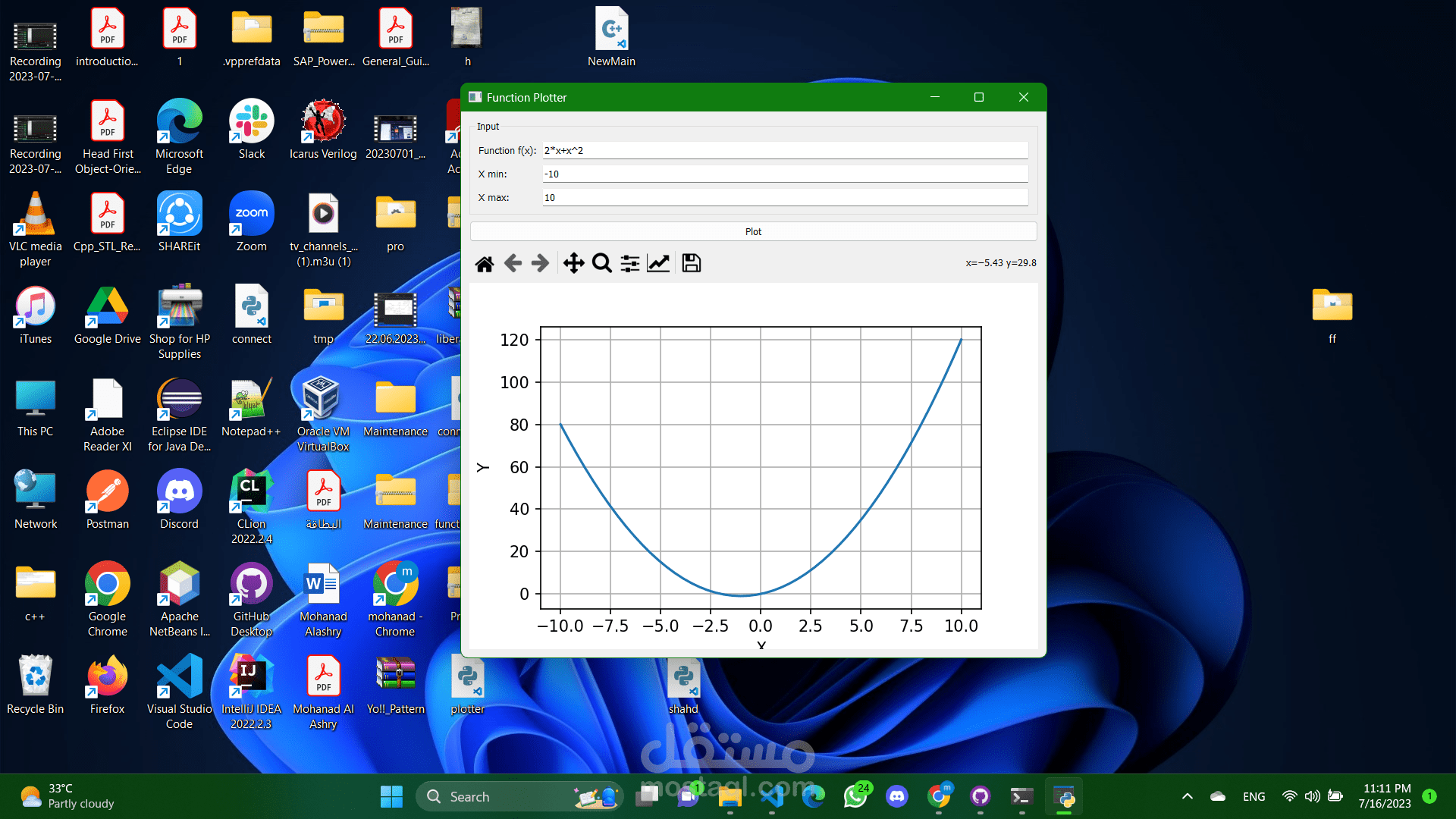
Task: Open the volume control in tray
Action: click(x=1312, y=796)
